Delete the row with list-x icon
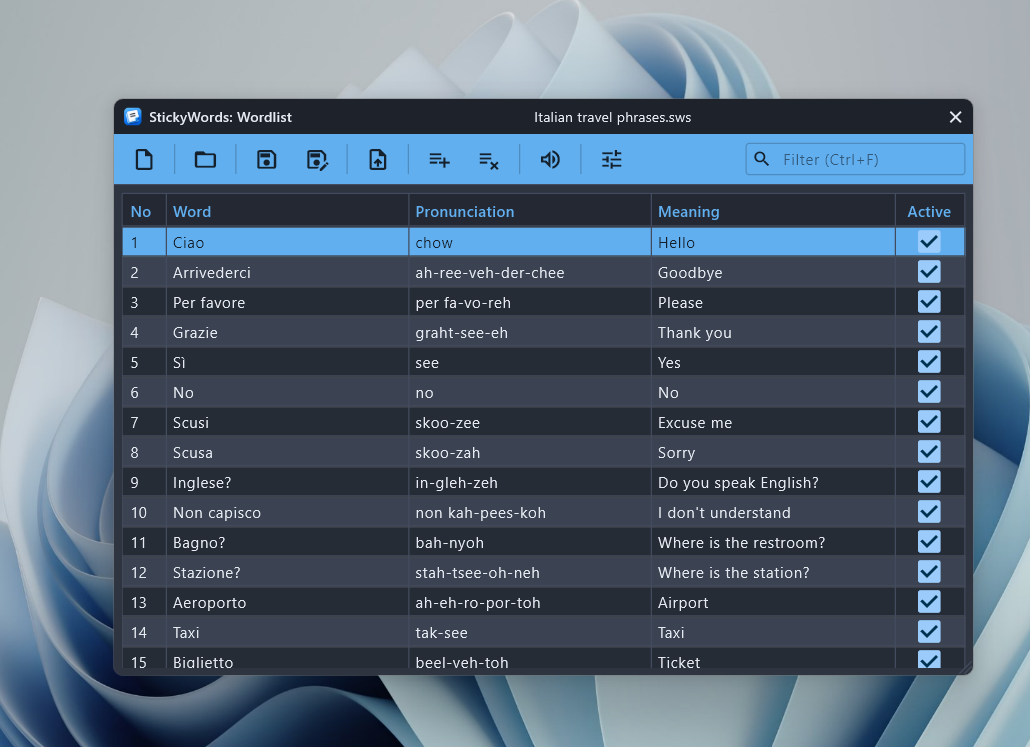Image resolution: width=1030 pixels, height=747 pixels. click(489, 160)
